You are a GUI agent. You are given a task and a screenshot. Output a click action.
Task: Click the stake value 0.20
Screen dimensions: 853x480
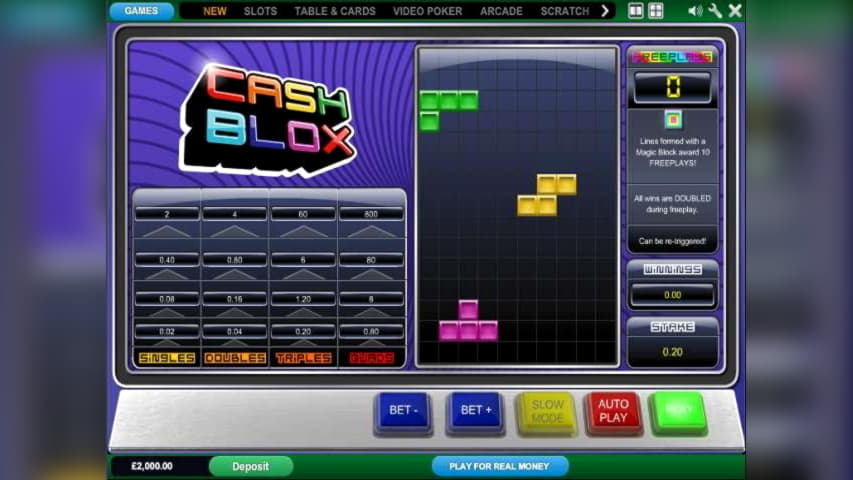tap(673, 352)
